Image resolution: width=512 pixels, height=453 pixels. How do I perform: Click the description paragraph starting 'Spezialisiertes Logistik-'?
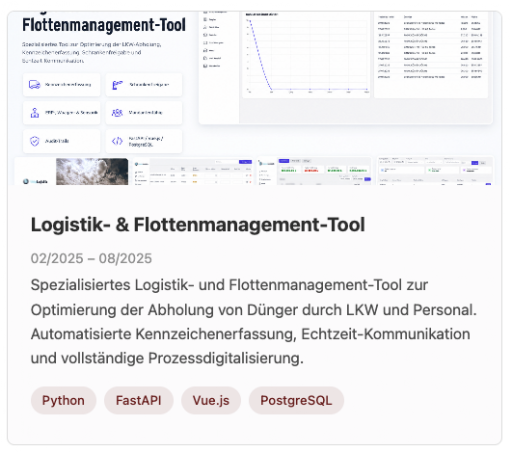[x=254, y=322]
